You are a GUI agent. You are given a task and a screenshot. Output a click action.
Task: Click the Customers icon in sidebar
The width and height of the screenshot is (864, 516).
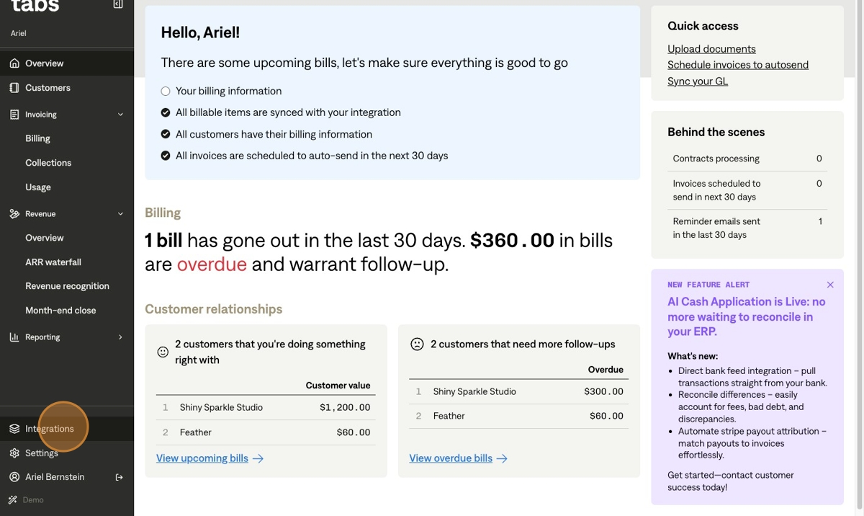coord(14,88)
